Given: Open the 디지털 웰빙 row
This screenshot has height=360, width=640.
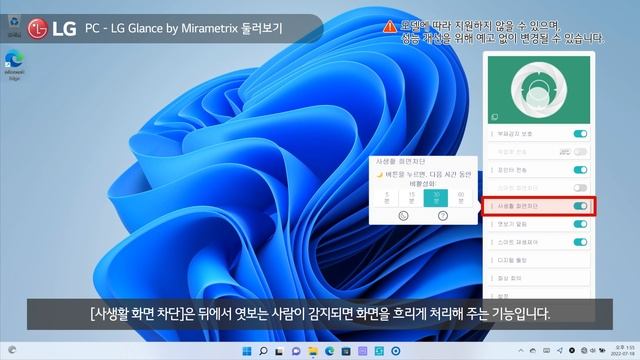Looking at the screenshot, I should click(x=539, y=260).
